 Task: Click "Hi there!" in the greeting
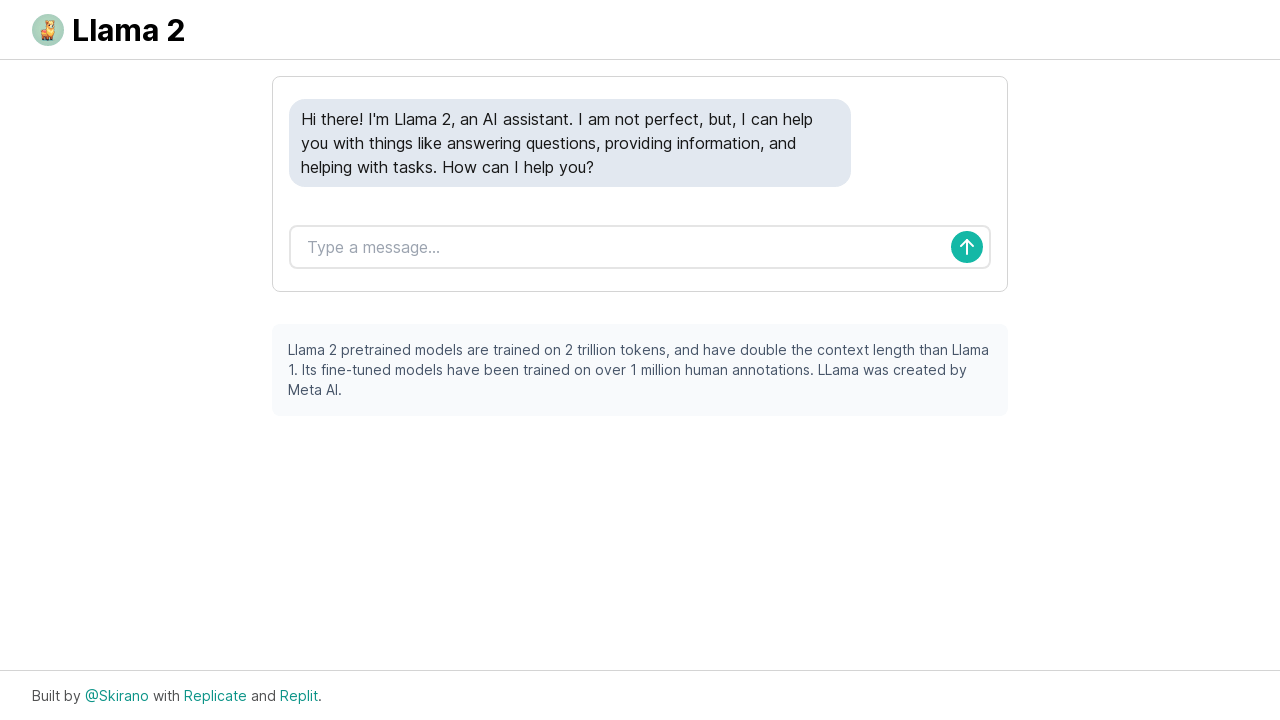click(x=332, y=119)
